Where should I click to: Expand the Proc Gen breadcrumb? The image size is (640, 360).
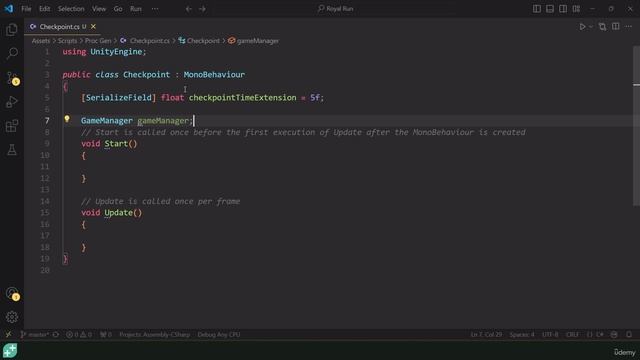pyautogui.click(x=98, y=41)
